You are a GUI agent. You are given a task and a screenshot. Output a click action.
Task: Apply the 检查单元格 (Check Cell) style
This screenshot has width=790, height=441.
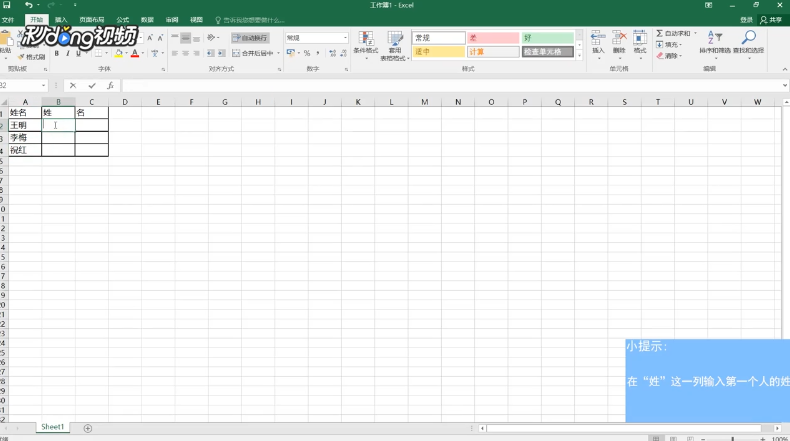pyautogui.click(x=547, y=52)
